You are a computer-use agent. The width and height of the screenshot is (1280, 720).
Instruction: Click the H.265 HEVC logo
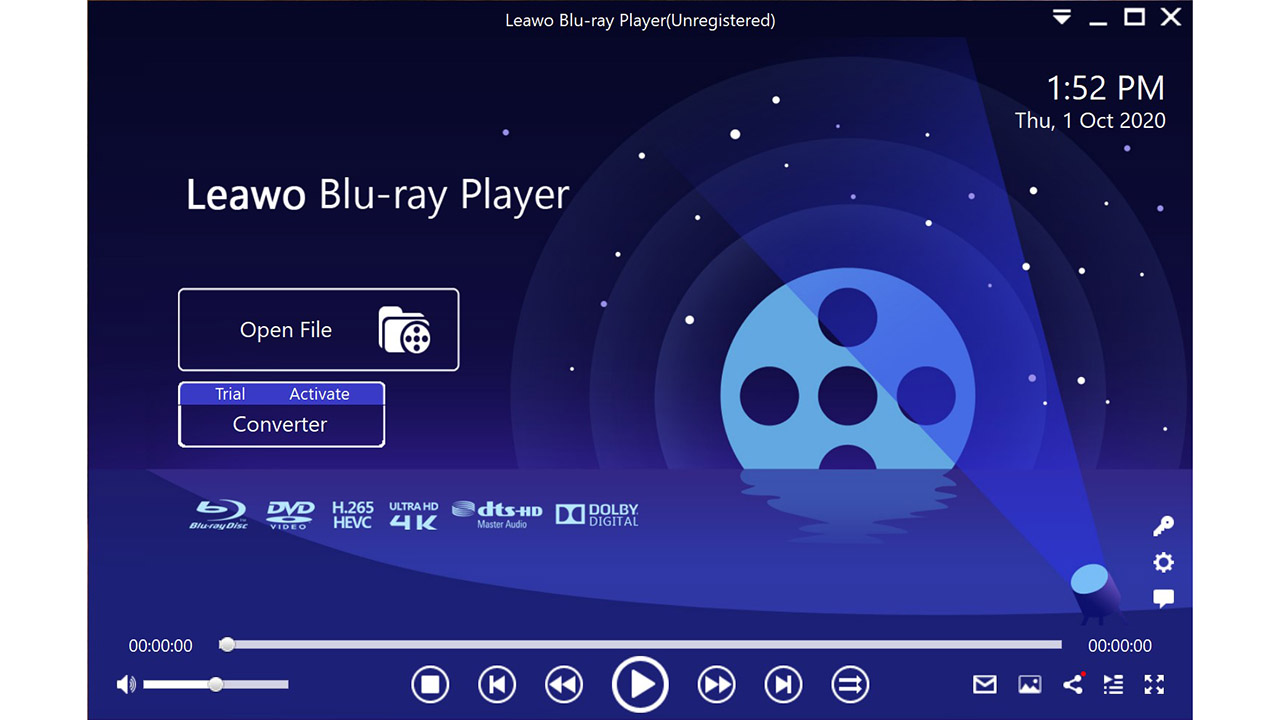click(x=352, y=516)
